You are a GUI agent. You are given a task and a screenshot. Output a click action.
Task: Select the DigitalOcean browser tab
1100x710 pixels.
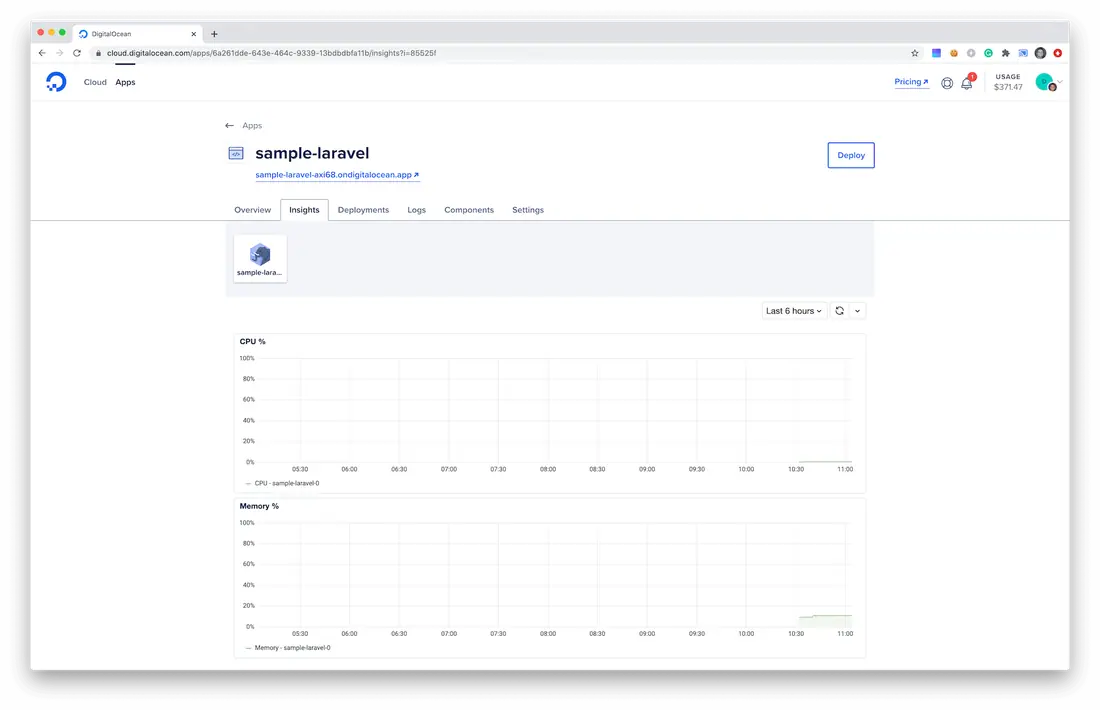pyautogui.click(x=138, y=34)
